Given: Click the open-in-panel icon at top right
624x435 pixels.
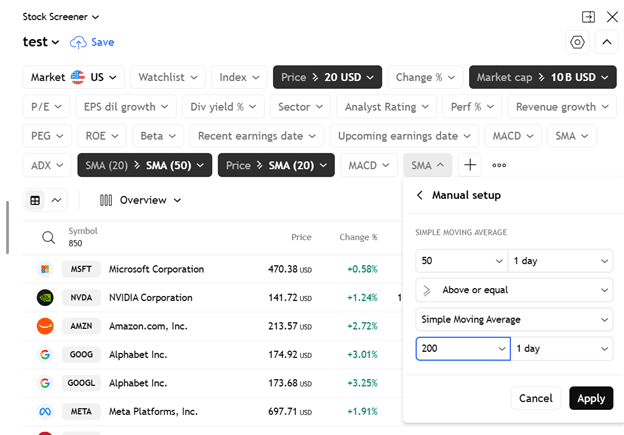Looking at the screenshot, I should coord(588,17).
